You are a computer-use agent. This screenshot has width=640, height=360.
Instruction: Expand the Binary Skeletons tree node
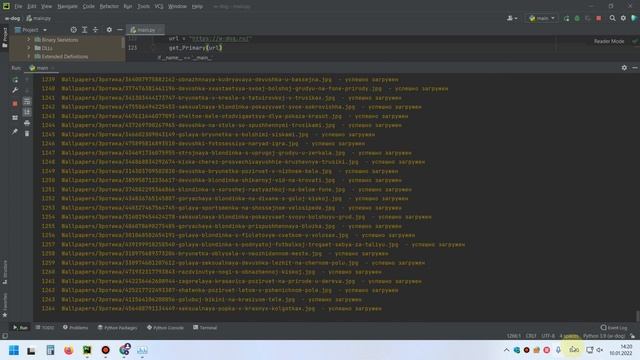(29, 40)
